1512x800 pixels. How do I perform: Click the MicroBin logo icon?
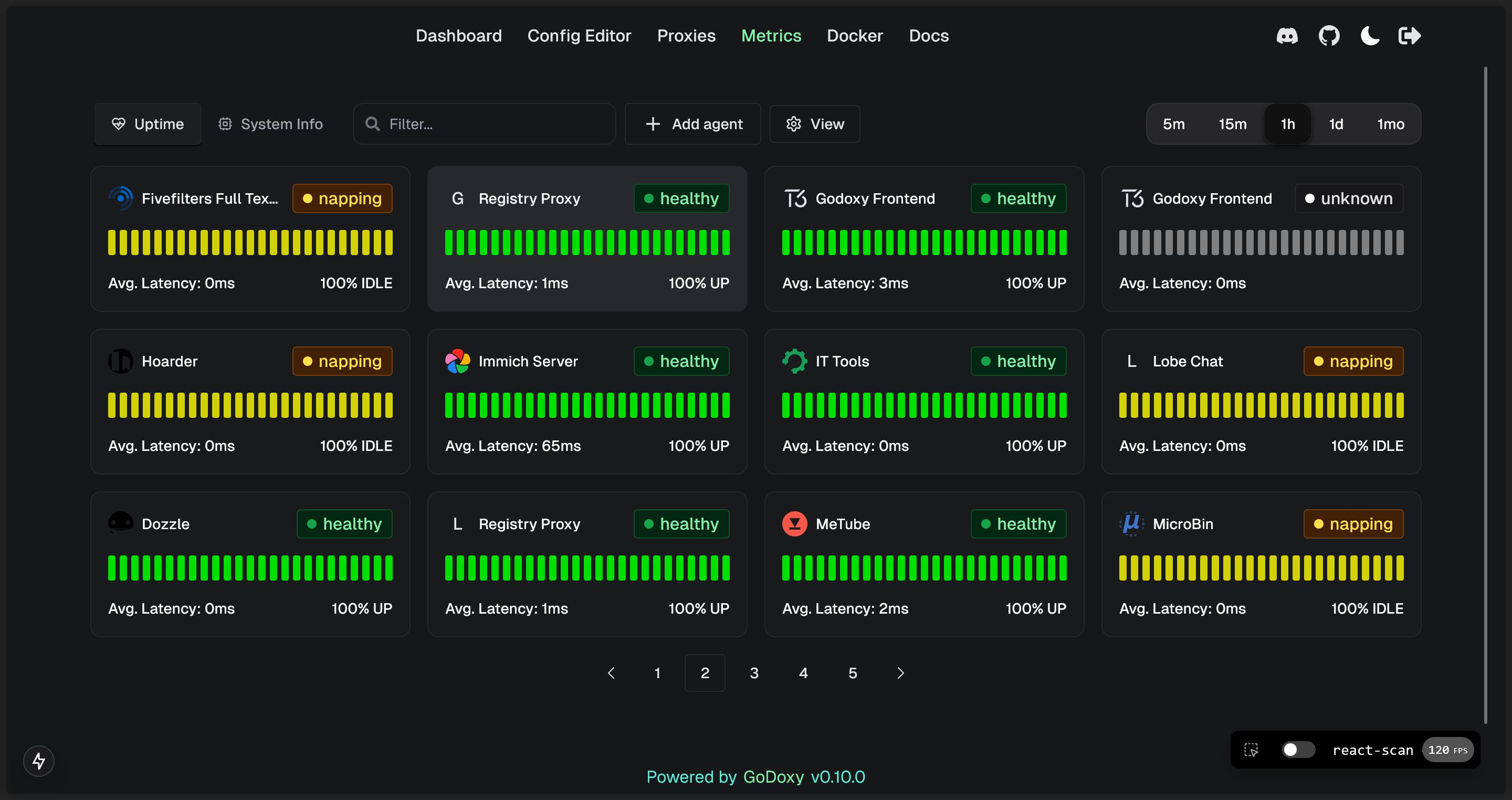[1132, 523]
